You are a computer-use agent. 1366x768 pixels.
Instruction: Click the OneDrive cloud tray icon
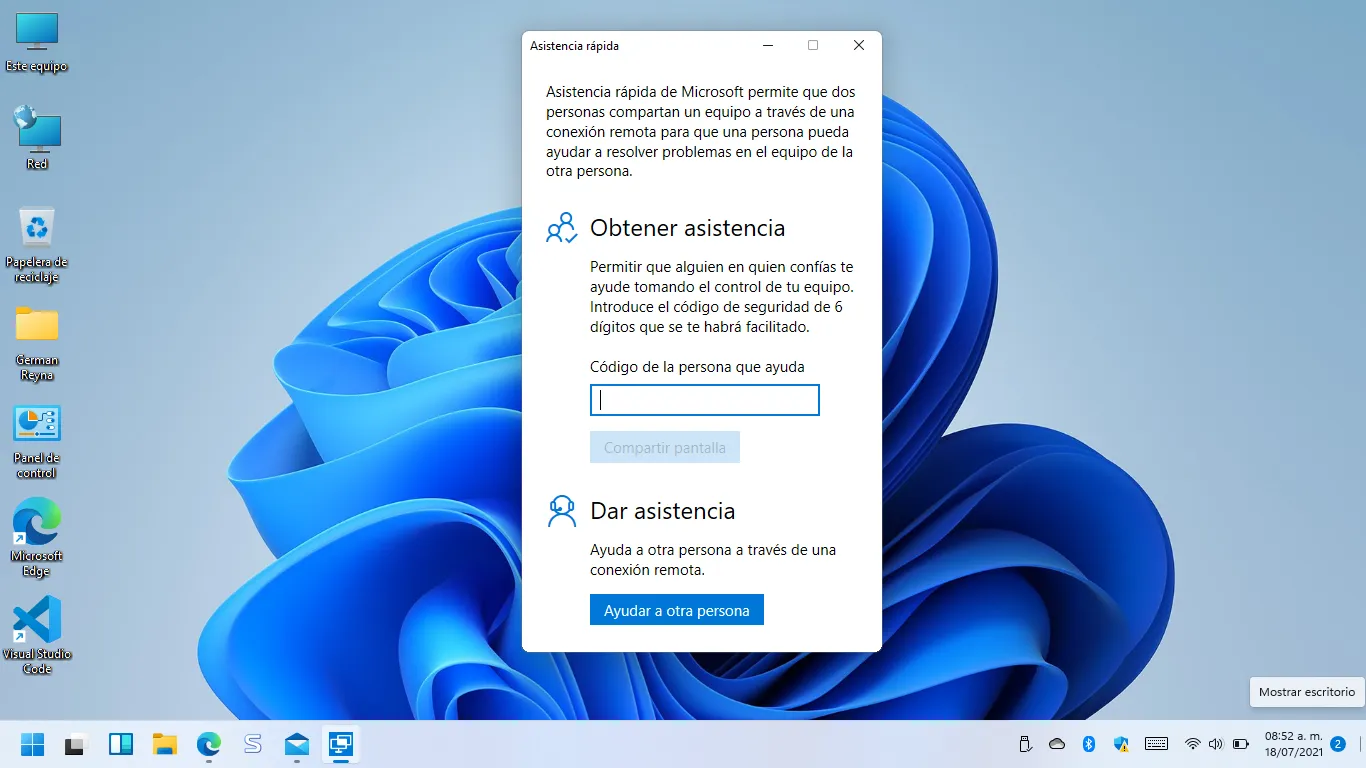[x=1057, y=744]
